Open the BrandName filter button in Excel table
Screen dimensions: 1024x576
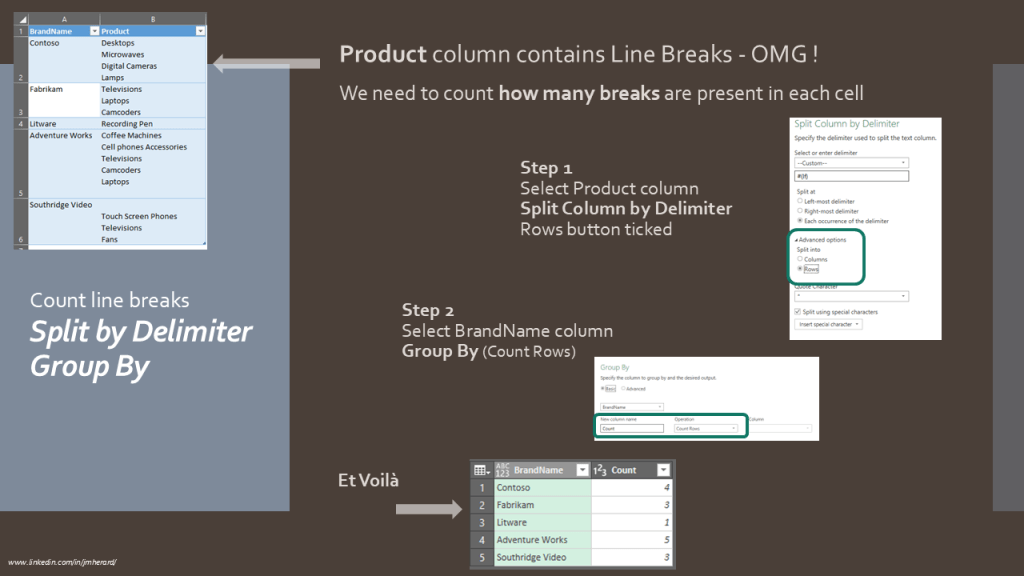(93, 32)
